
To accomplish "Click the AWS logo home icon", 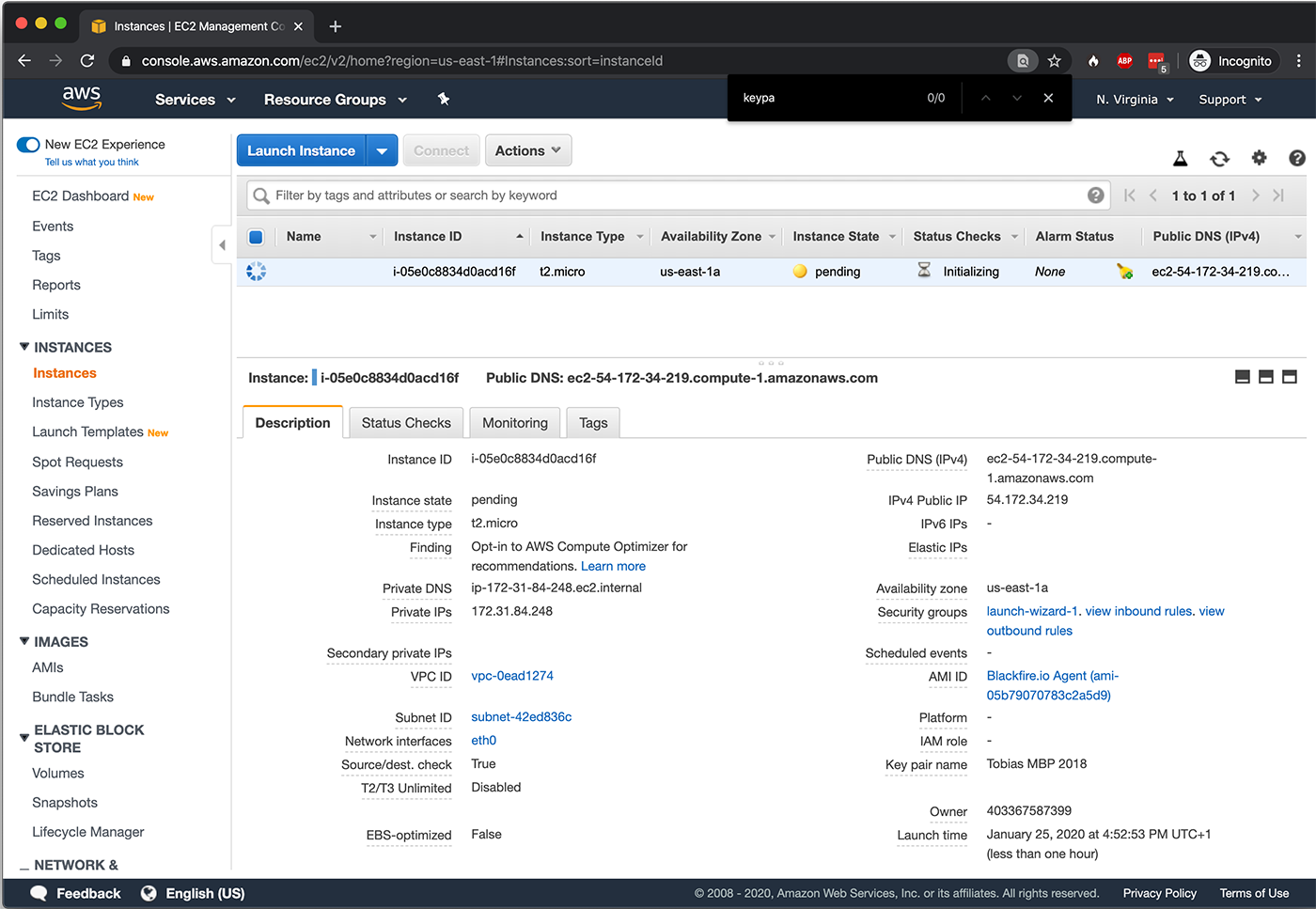I will [82, 98].
